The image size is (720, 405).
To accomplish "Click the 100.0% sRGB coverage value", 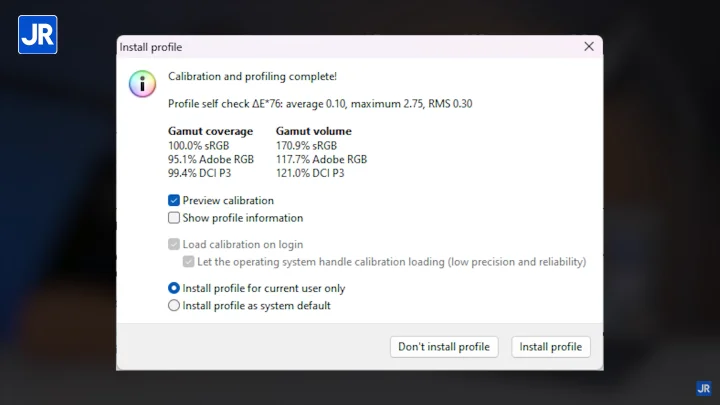I will (x=201, y=145).
